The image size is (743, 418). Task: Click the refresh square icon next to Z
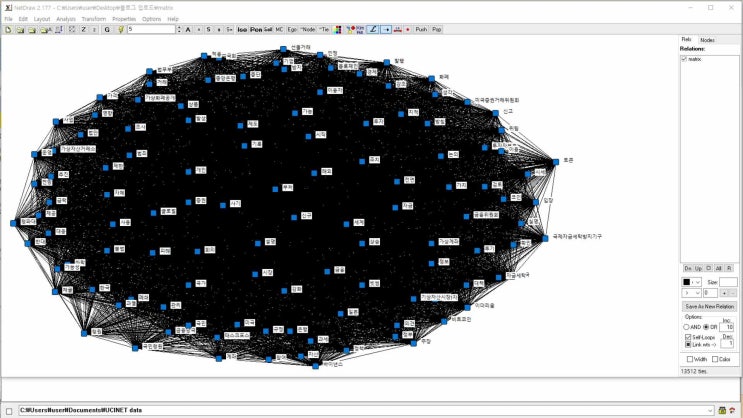click(x=72, y=29)
